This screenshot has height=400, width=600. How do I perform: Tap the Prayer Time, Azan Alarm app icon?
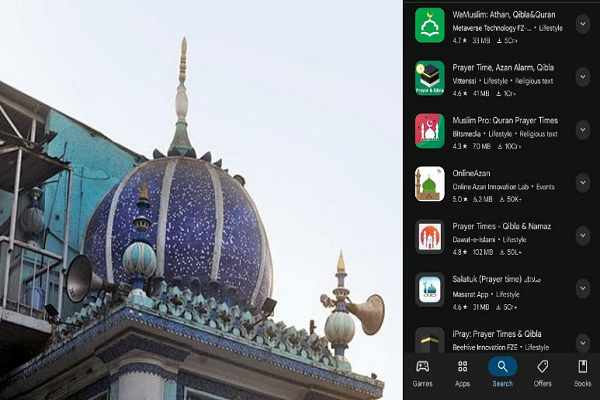pos(430,78)
